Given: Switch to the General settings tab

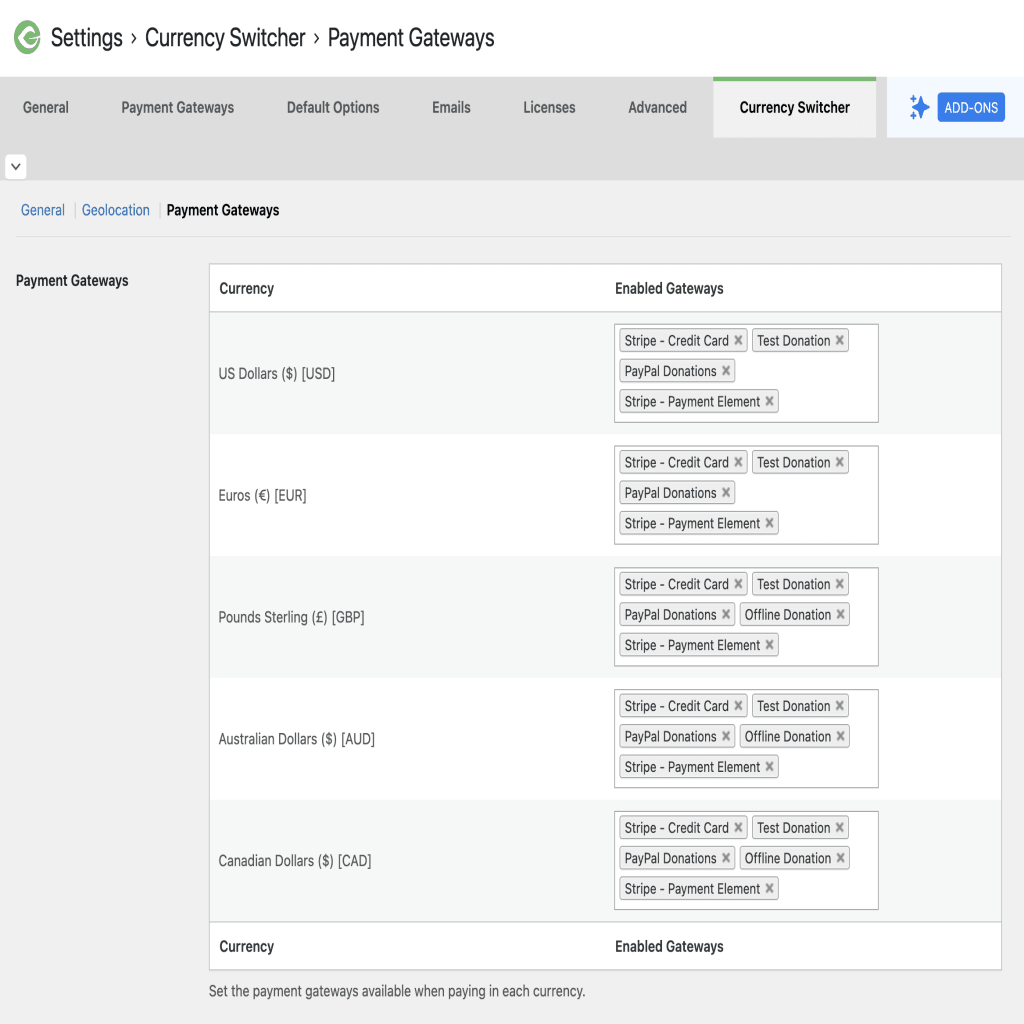Looking at the screenshot, I should (46, 107).
